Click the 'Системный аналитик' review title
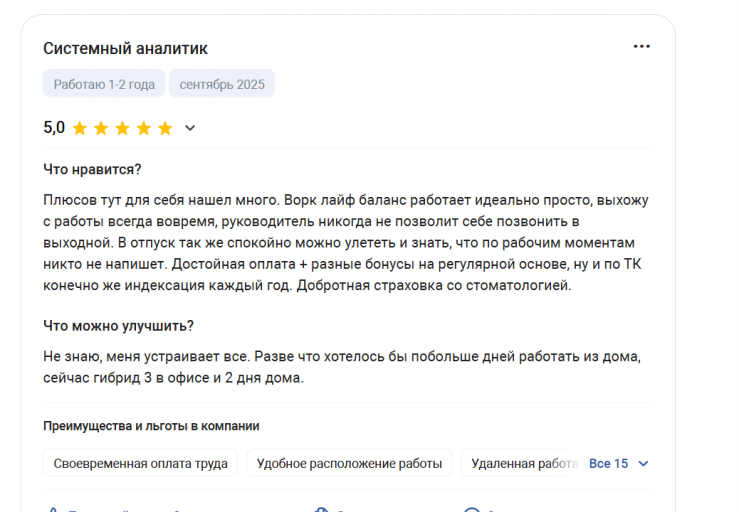 125,49
